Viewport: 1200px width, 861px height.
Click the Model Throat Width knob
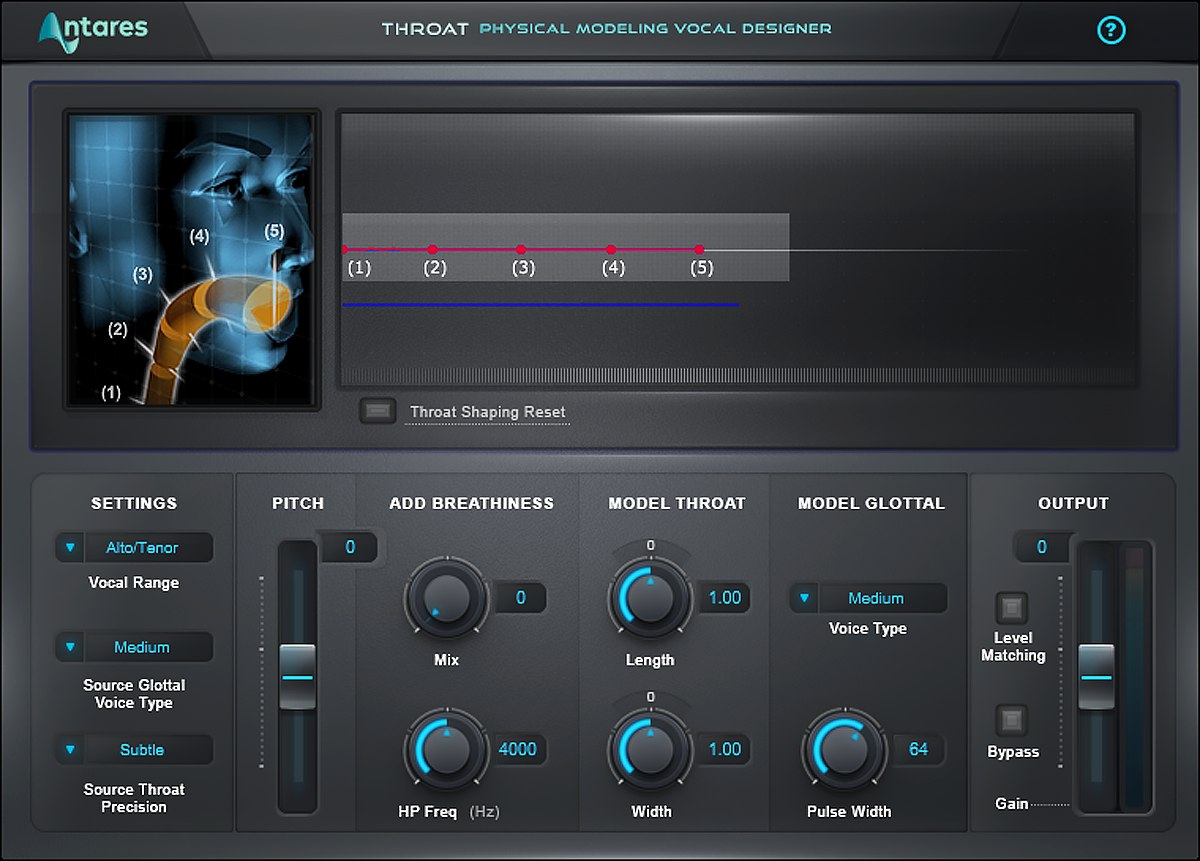tap(650, 750)
